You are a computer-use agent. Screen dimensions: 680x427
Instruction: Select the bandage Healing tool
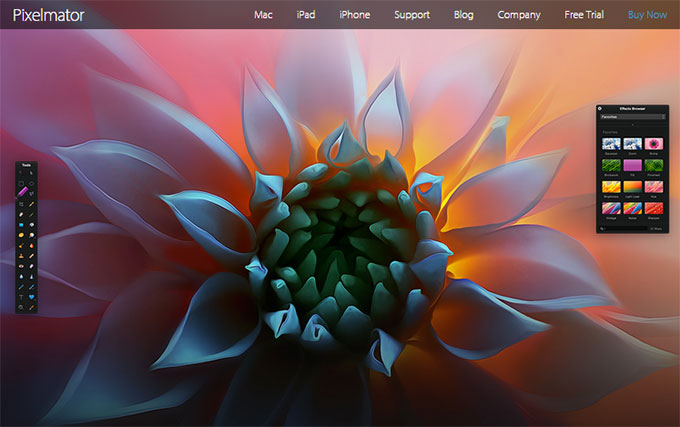[31, 256]
